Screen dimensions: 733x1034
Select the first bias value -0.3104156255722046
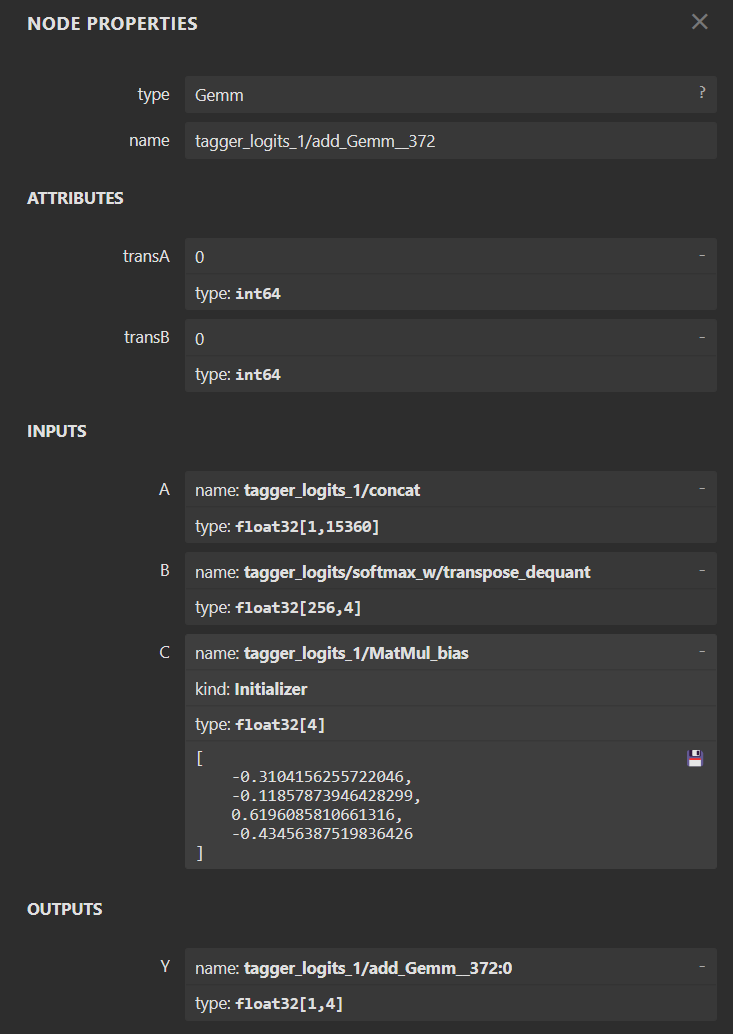(320, 776)
